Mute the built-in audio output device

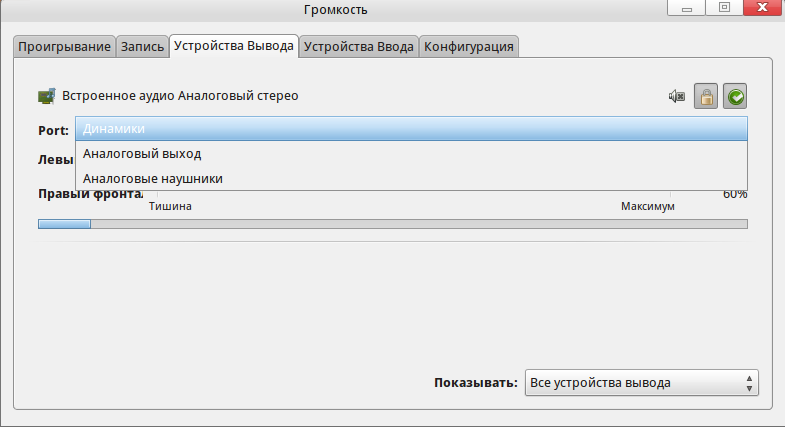pyautogui.click(x=677, y=97)
